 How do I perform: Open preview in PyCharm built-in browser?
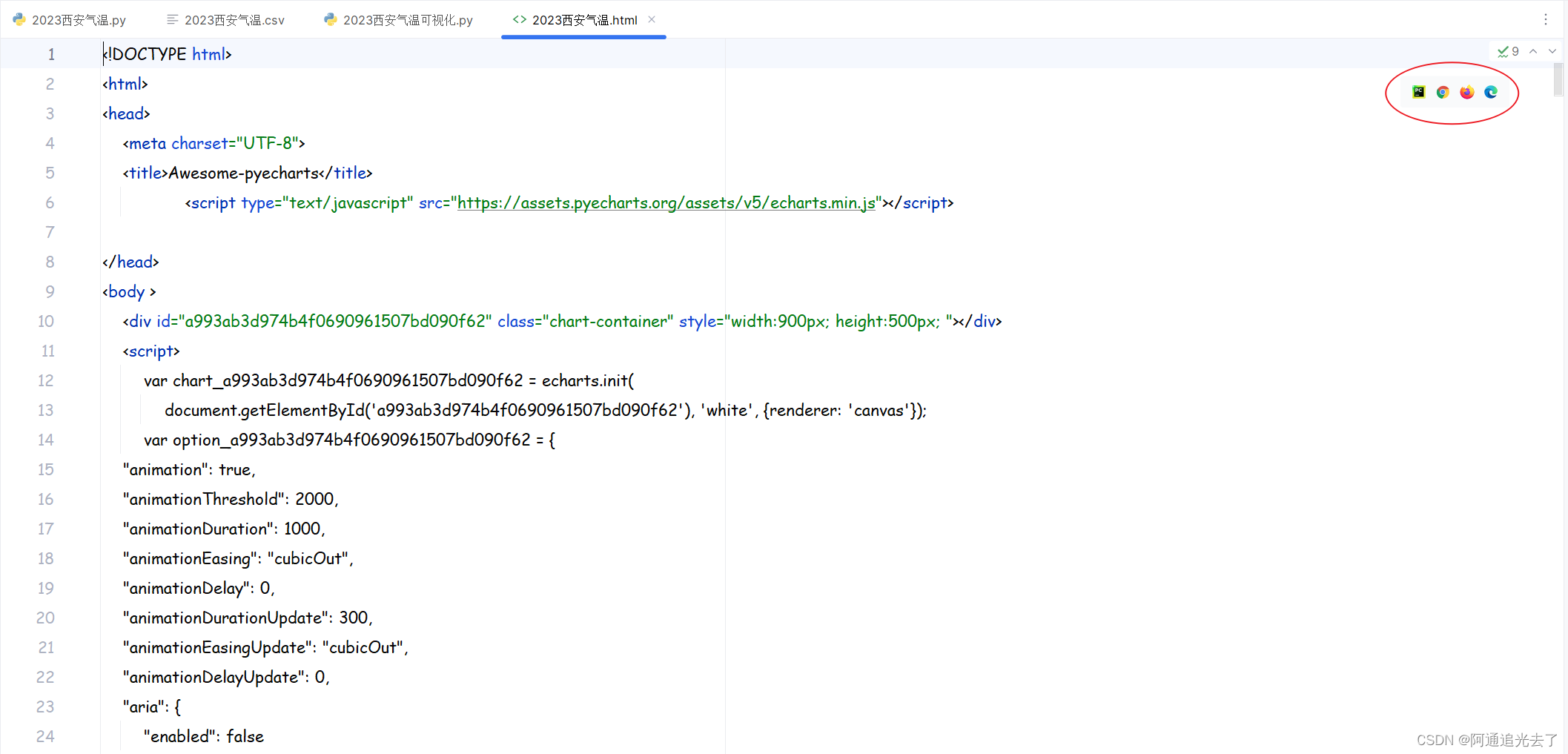1418,92
